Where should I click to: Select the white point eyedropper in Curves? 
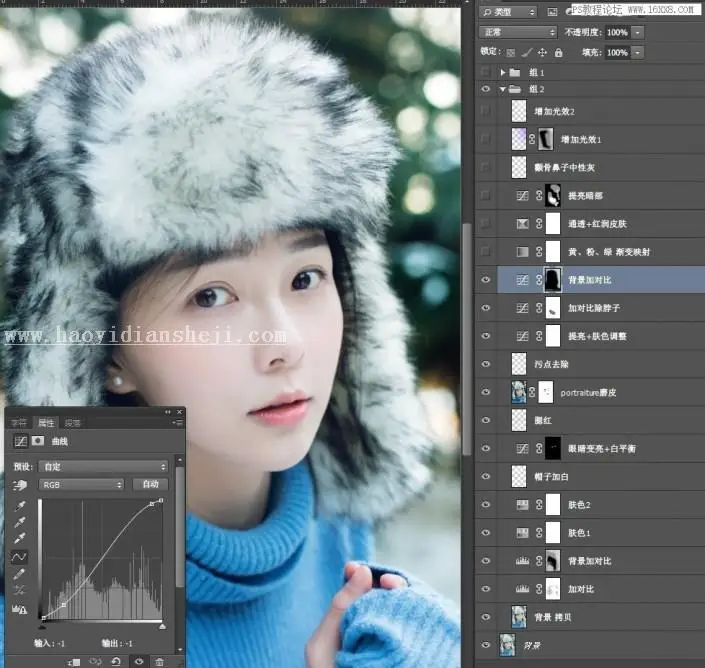pos(20,538)
